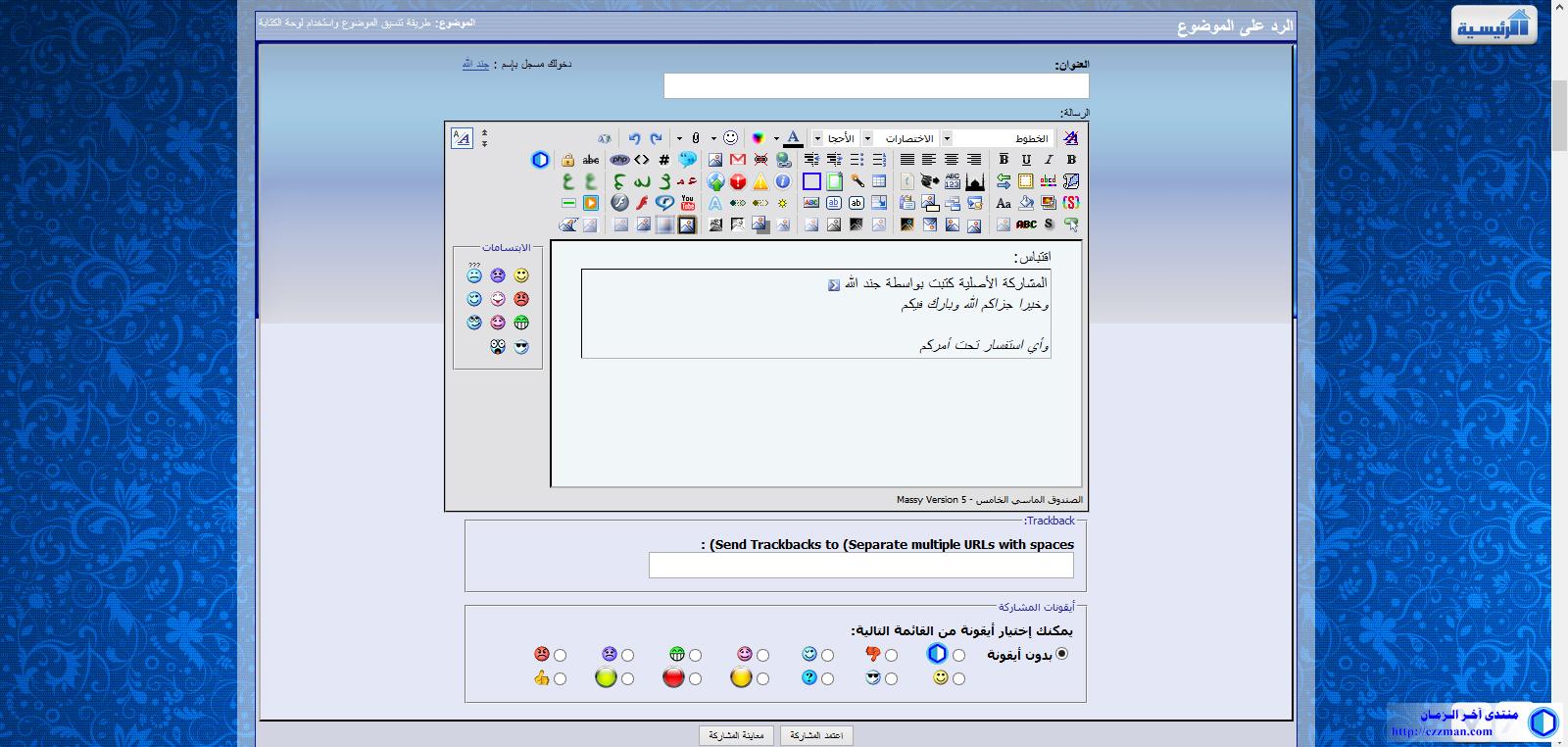Click the padlock icon in toolbar

click(567, 160)
